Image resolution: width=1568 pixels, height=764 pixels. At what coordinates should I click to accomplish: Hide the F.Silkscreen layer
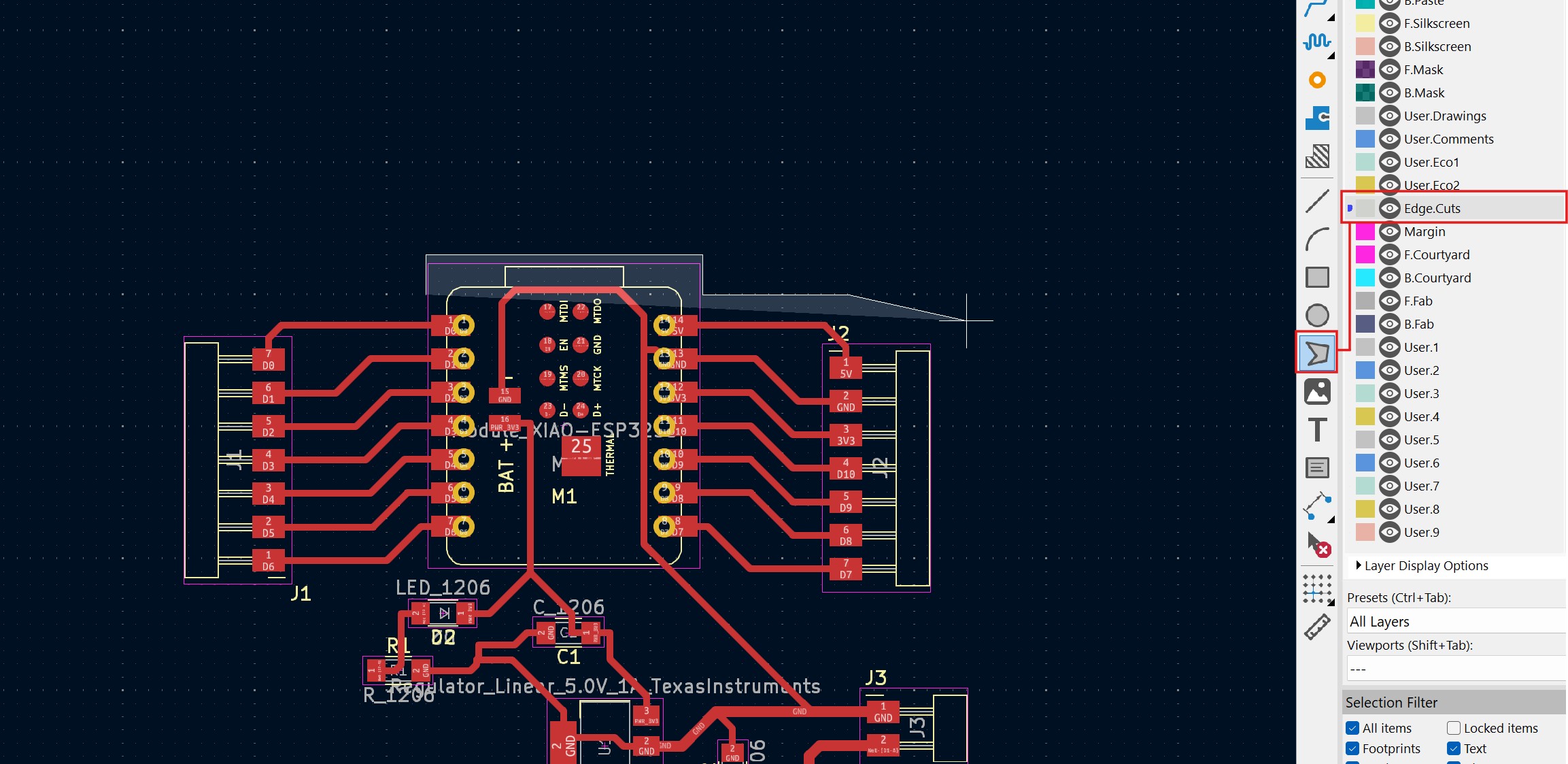click(x=1389, y=23)
